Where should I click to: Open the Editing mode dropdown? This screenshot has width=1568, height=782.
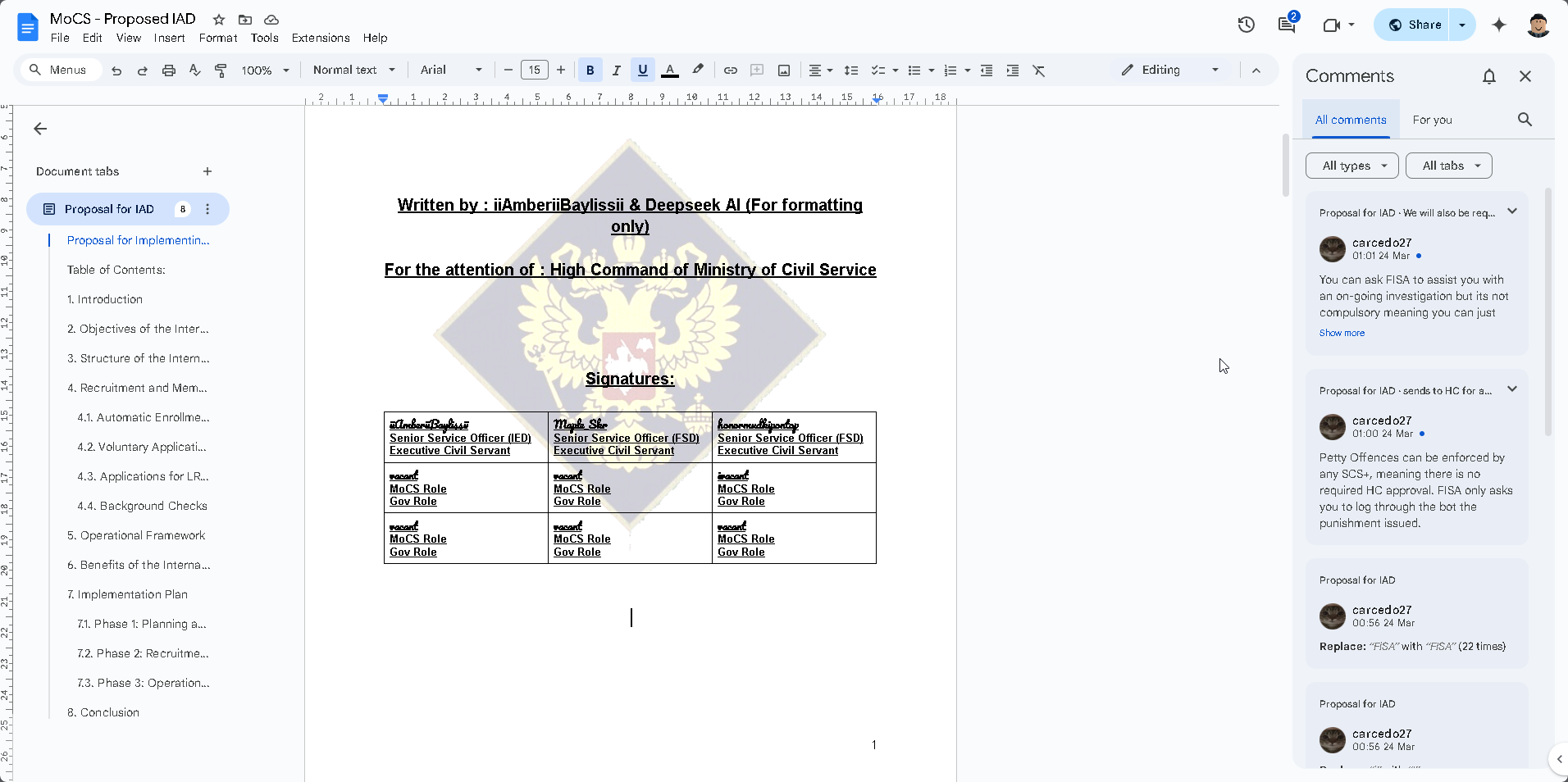coord(1170,70)
